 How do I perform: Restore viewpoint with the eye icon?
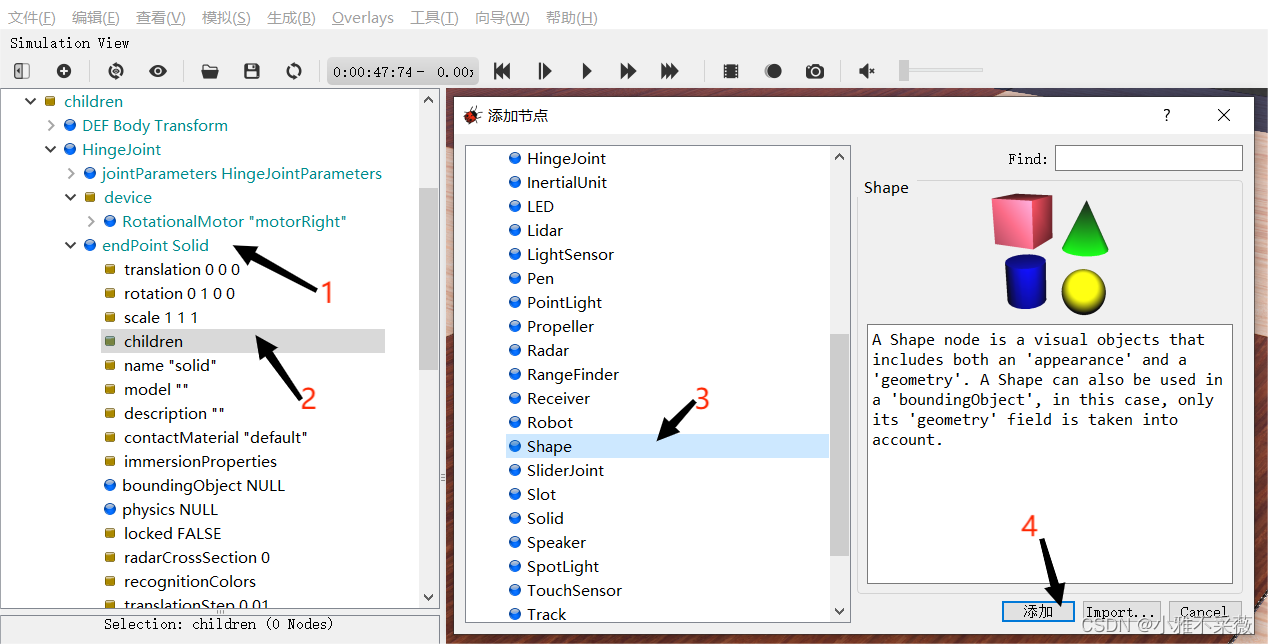click(158, 71)
